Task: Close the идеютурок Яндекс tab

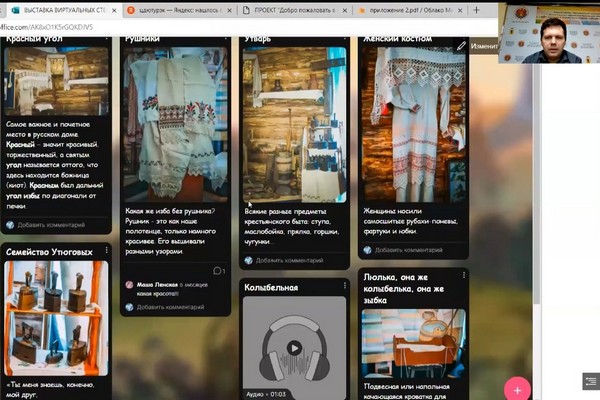Action: (x=230, y=11)
